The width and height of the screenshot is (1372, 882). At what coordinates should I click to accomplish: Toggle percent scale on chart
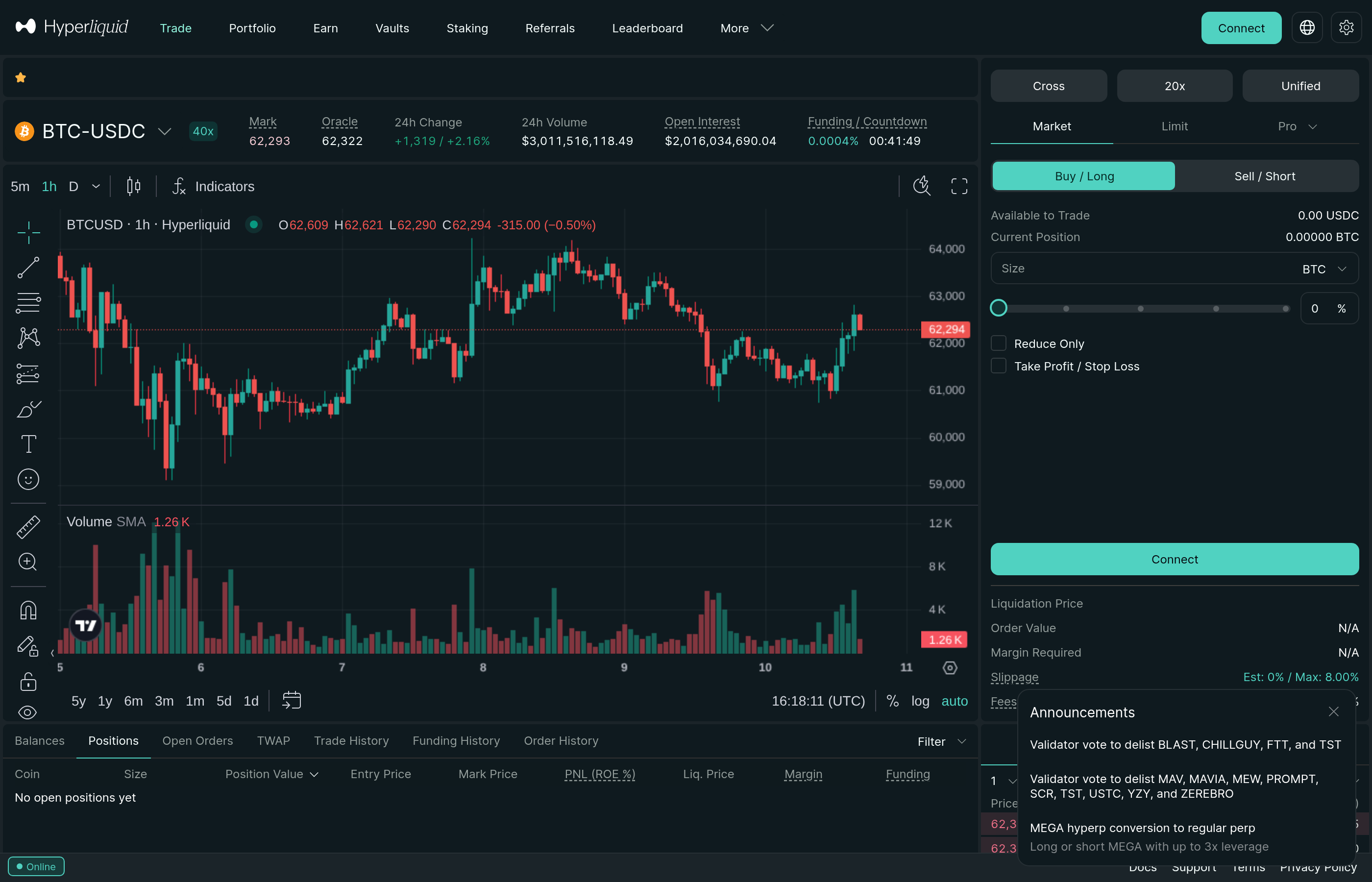(892, 700)
